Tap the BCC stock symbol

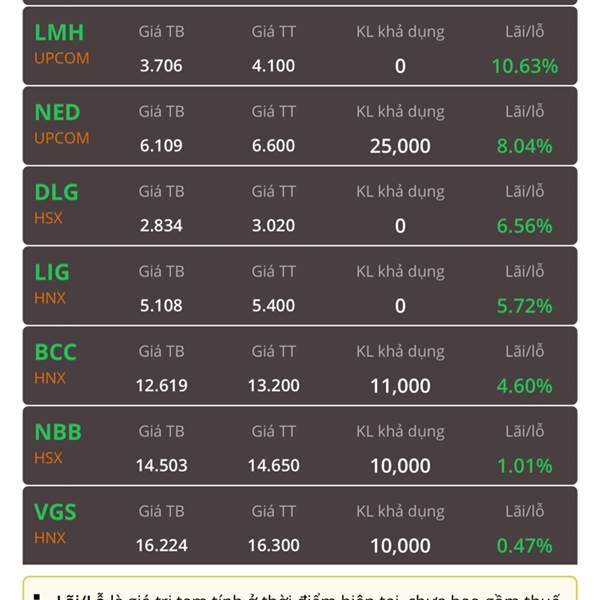(56, 352)
